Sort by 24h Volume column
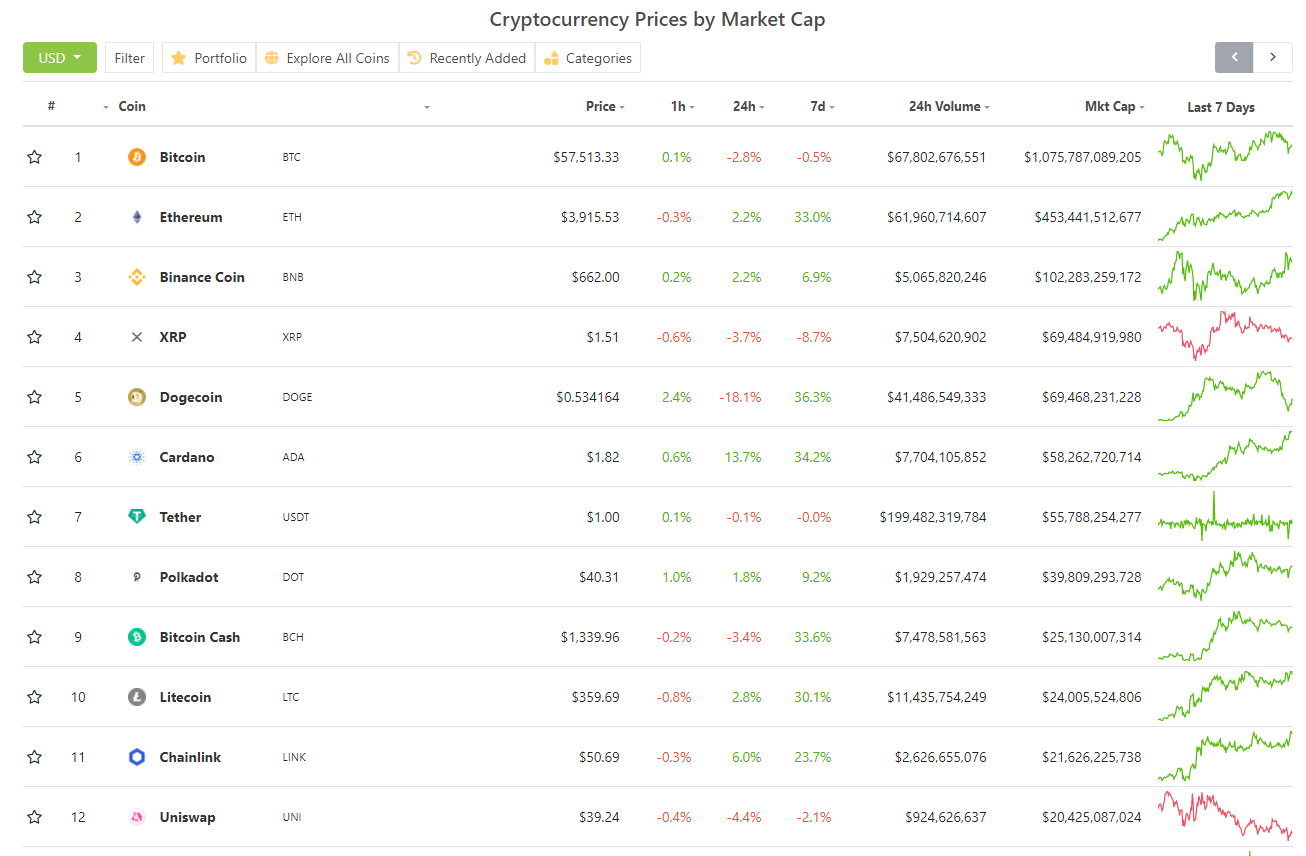The height and width of the screenshot is (856, 1306). click(950, 106)
